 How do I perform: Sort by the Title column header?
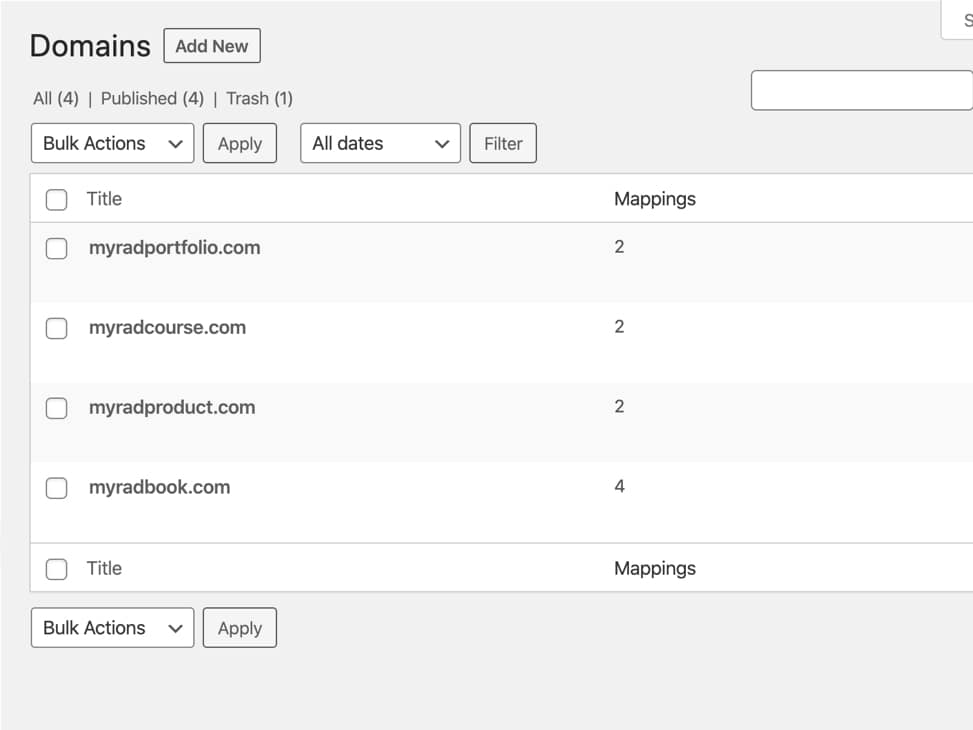[104, 199]
